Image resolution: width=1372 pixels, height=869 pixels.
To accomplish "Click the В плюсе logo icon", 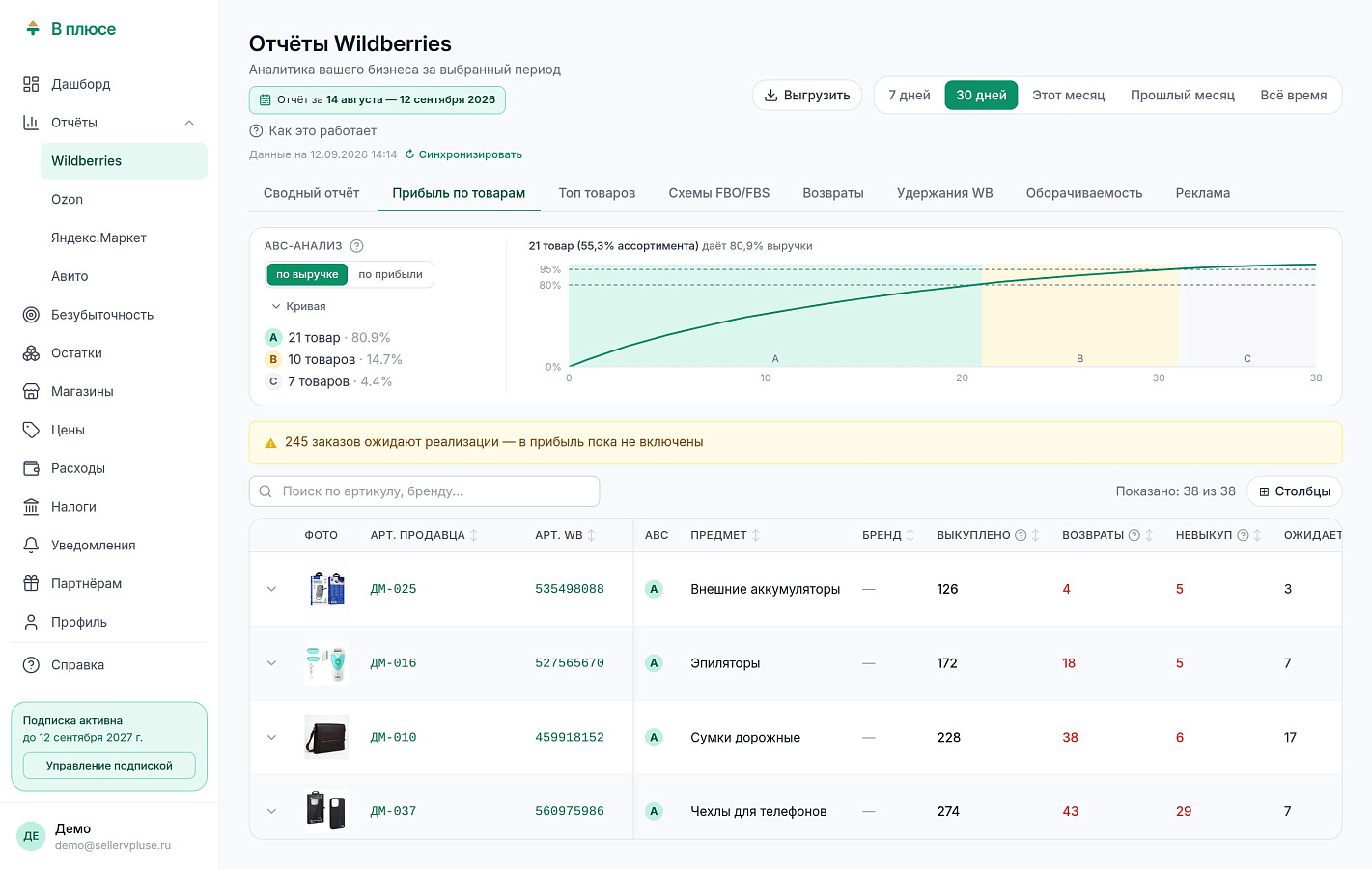I will coord(33,29).
